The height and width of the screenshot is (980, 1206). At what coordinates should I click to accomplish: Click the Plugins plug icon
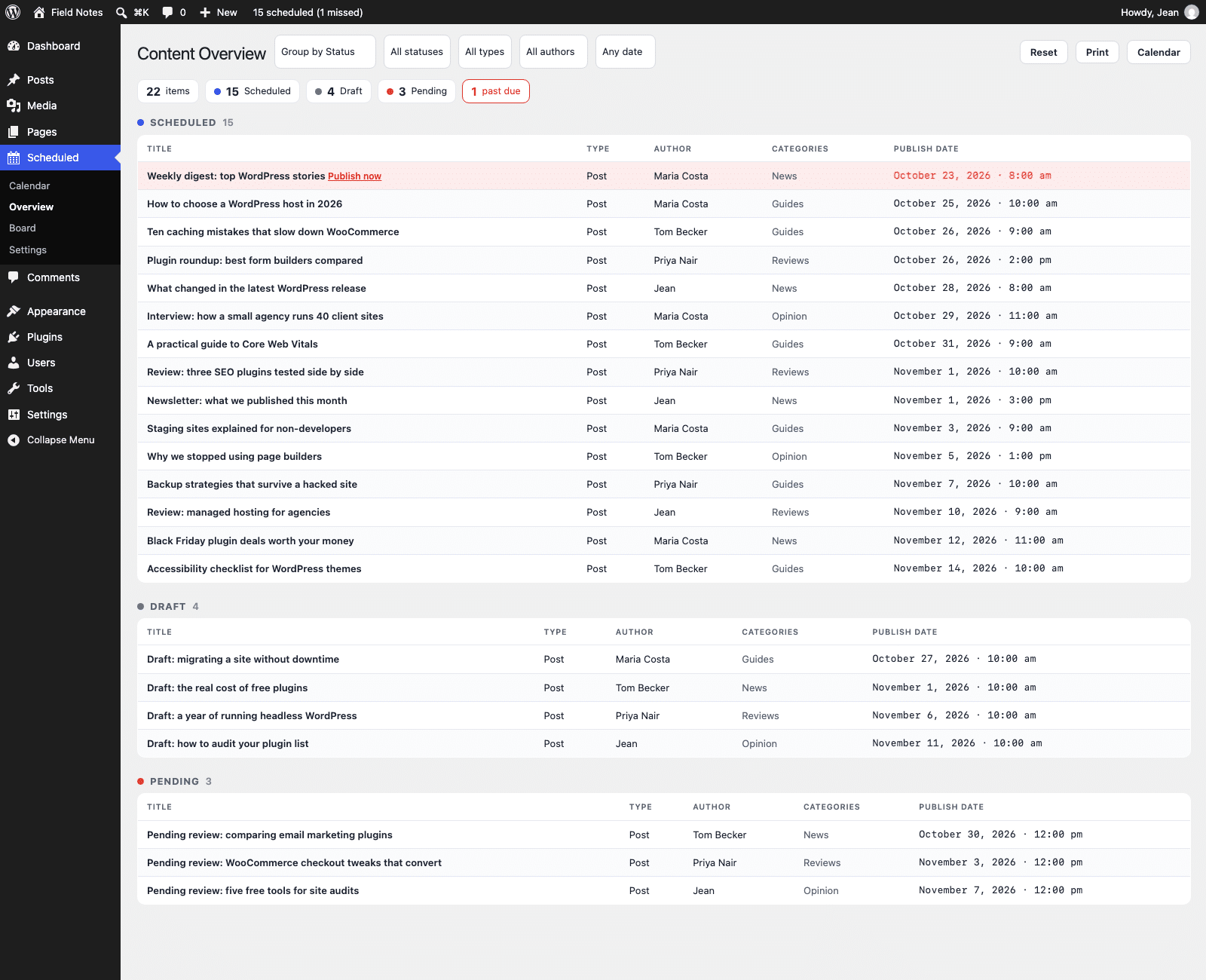(x=14, y=337)
